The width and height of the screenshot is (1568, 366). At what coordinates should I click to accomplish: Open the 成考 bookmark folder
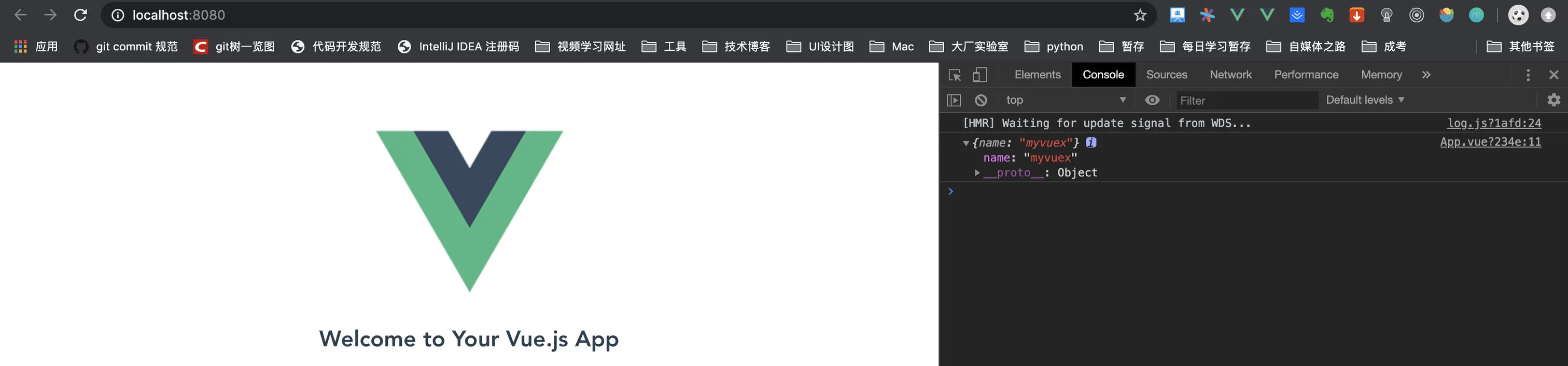click(x=1383, y=46)
